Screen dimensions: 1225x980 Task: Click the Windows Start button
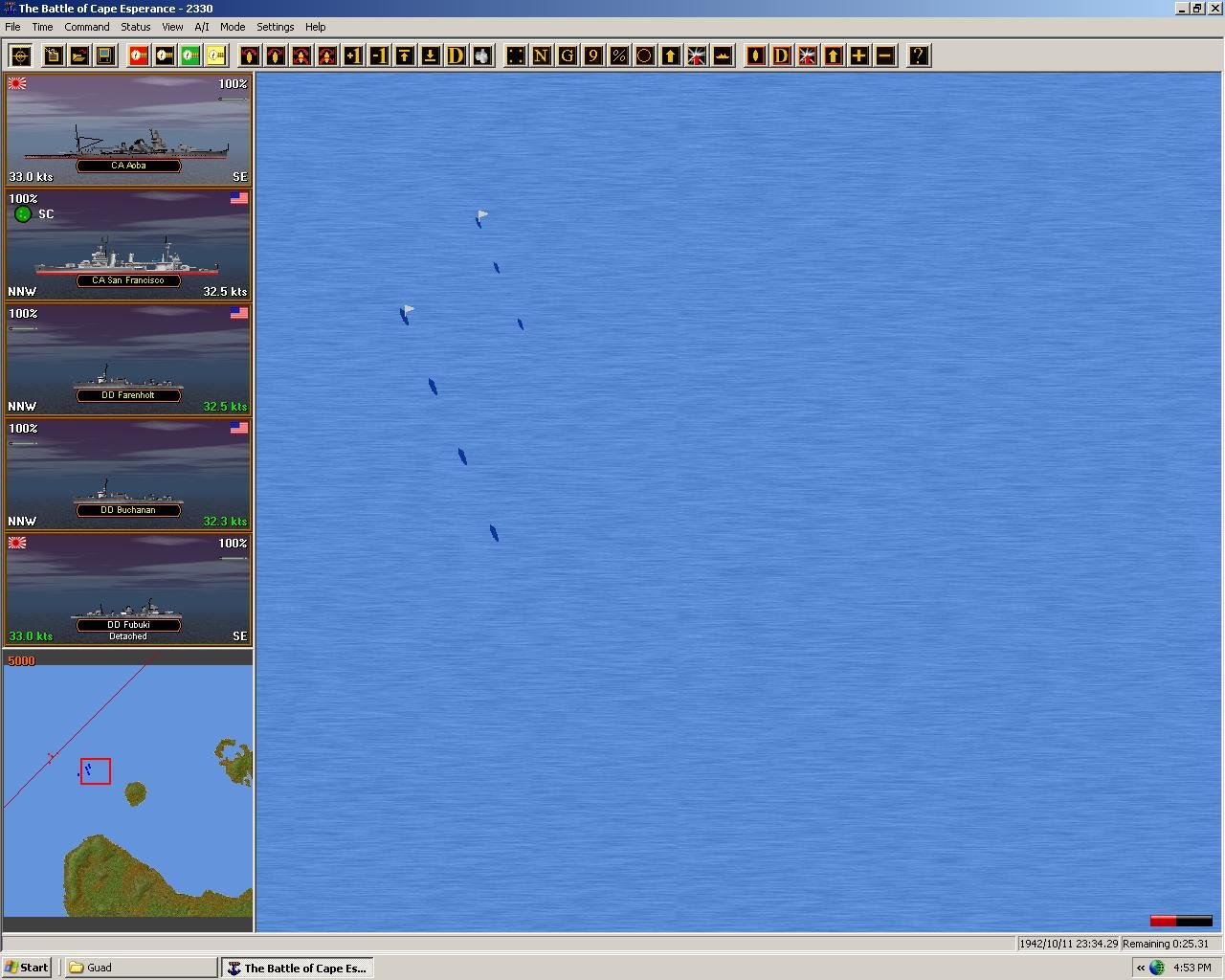click(x=27, y=968)
